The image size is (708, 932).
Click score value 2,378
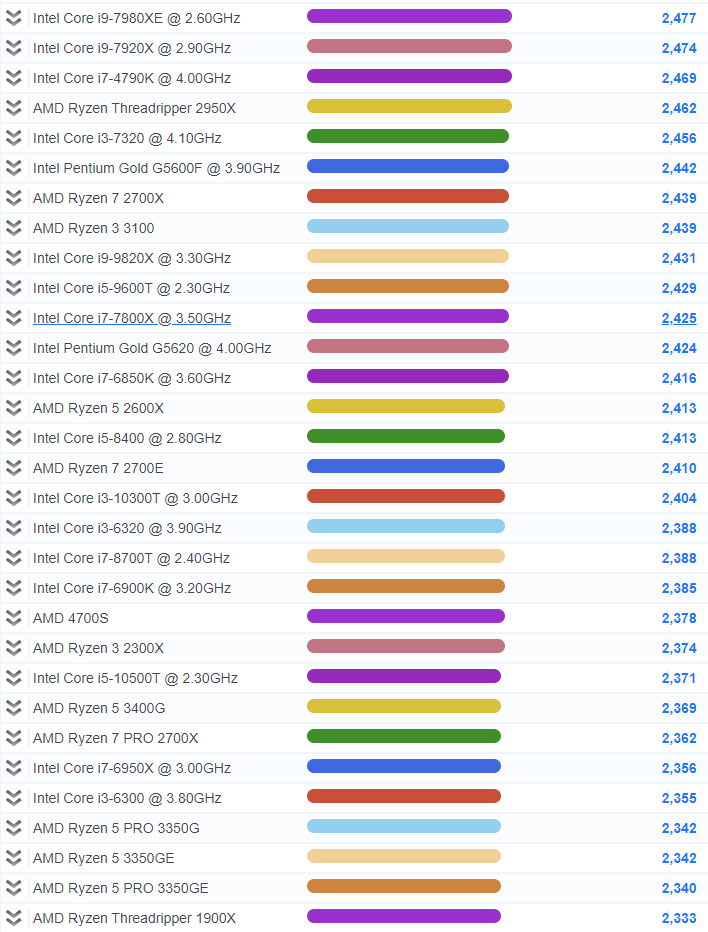tap(679, 618)
